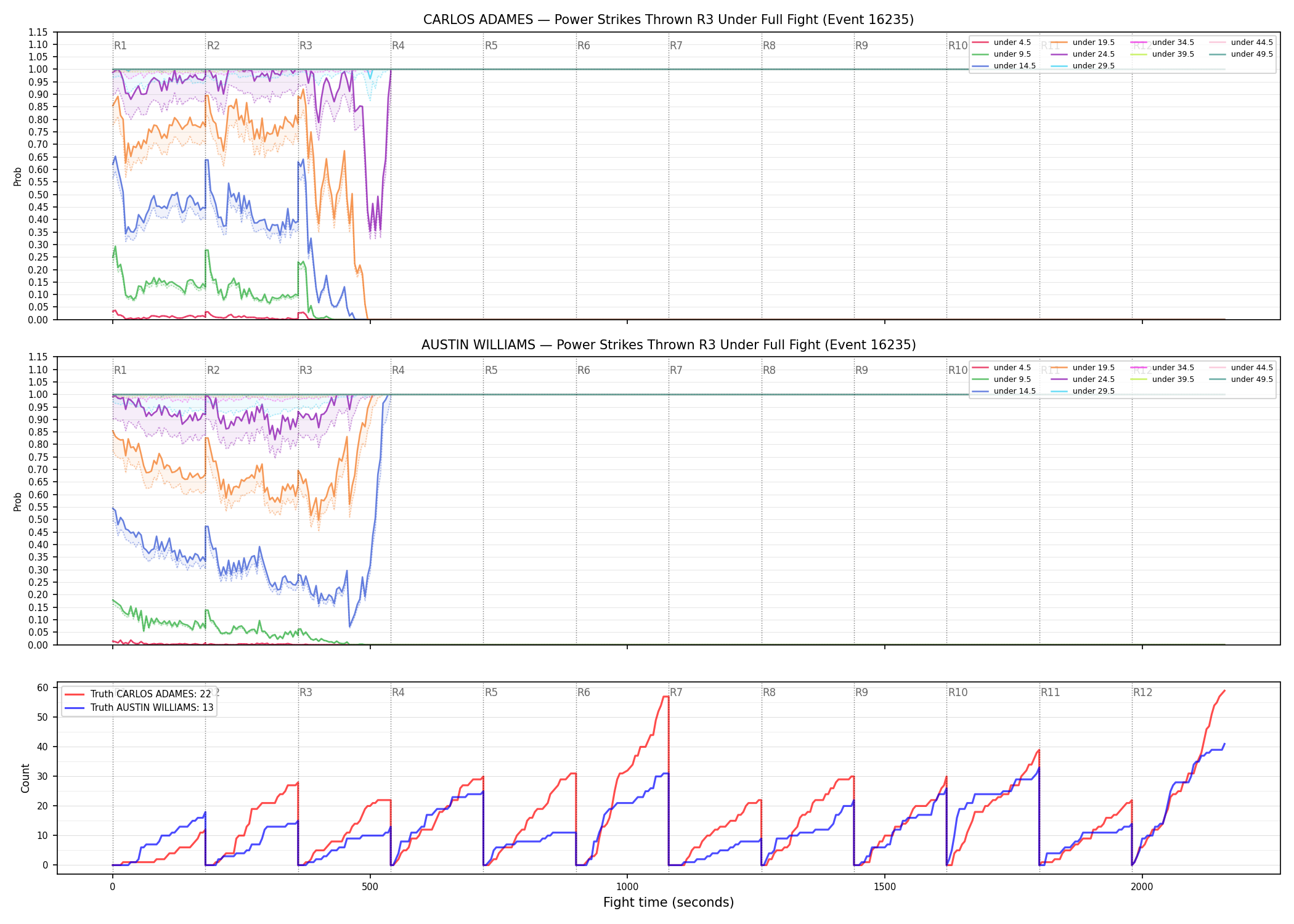This screenshot has height=924, width=1294.
Task: Click 1.15 tick on Carlos Adames chart
Action: 39,32
